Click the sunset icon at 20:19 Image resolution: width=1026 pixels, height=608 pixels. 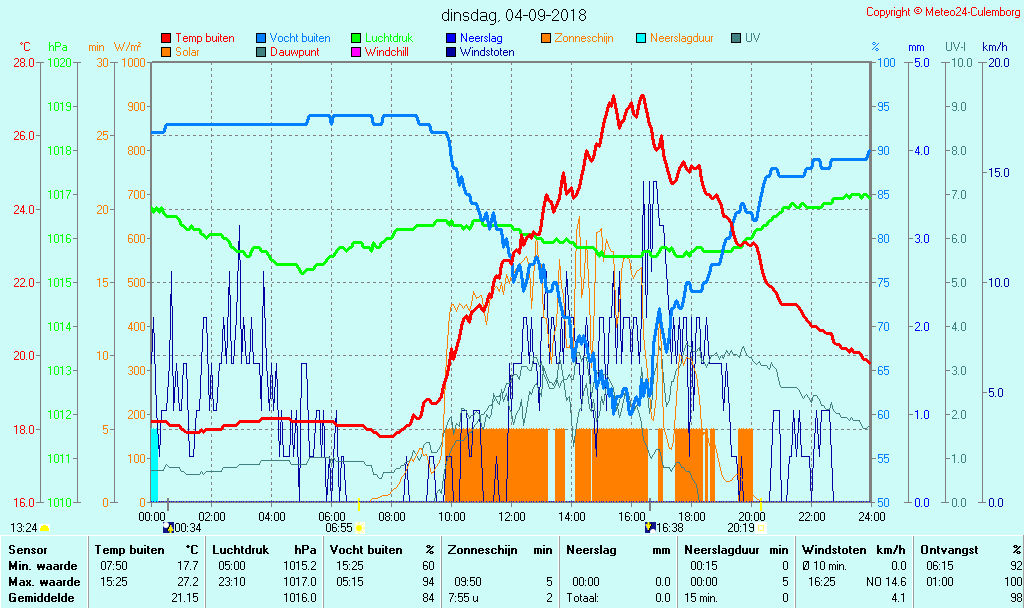pyautogui.click(x=760, y=527)
